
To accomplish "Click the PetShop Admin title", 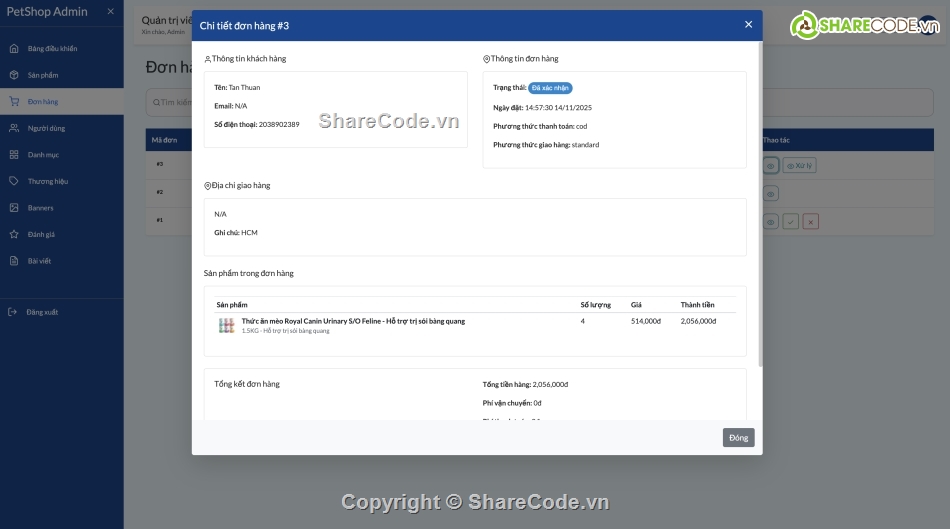I will click(x=47, y=12).
